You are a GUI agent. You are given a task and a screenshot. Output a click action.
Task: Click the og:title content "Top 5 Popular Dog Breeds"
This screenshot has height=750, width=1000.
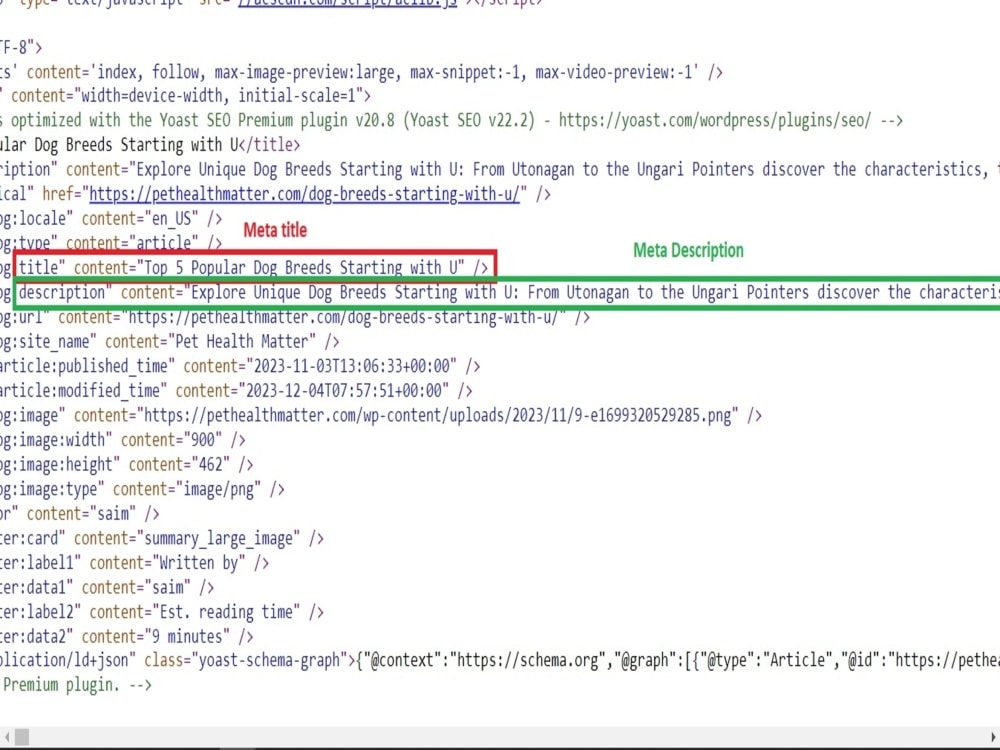301,268
